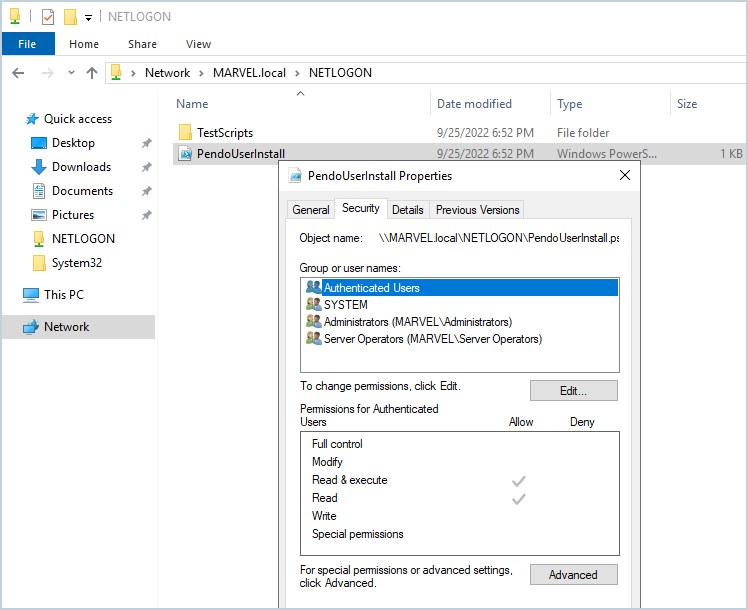Switch to the Security tab in Properties
Screen dimensions: 748x610
coord(360,208)
